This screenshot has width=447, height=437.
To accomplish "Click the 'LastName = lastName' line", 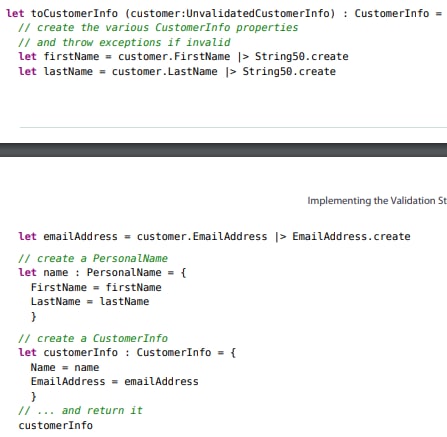I will 90,302.
